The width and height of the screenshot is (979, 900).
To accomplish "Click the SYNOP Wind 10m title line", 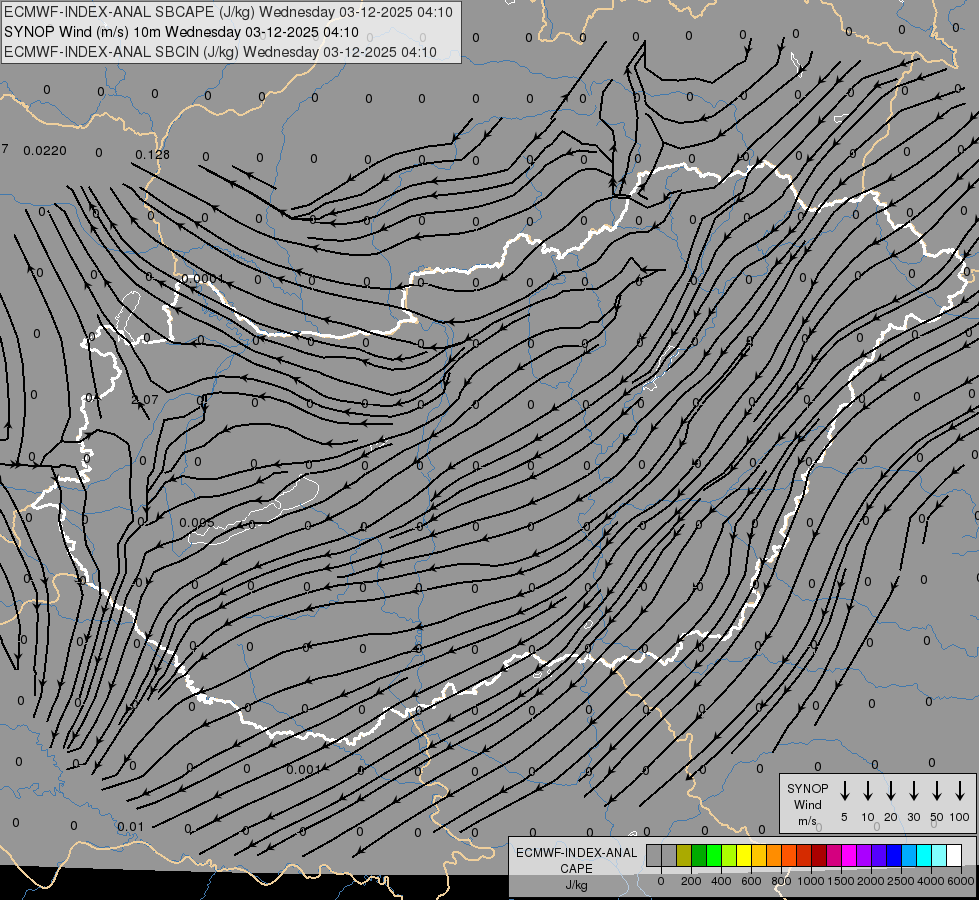I will click(x=181, y=32).
